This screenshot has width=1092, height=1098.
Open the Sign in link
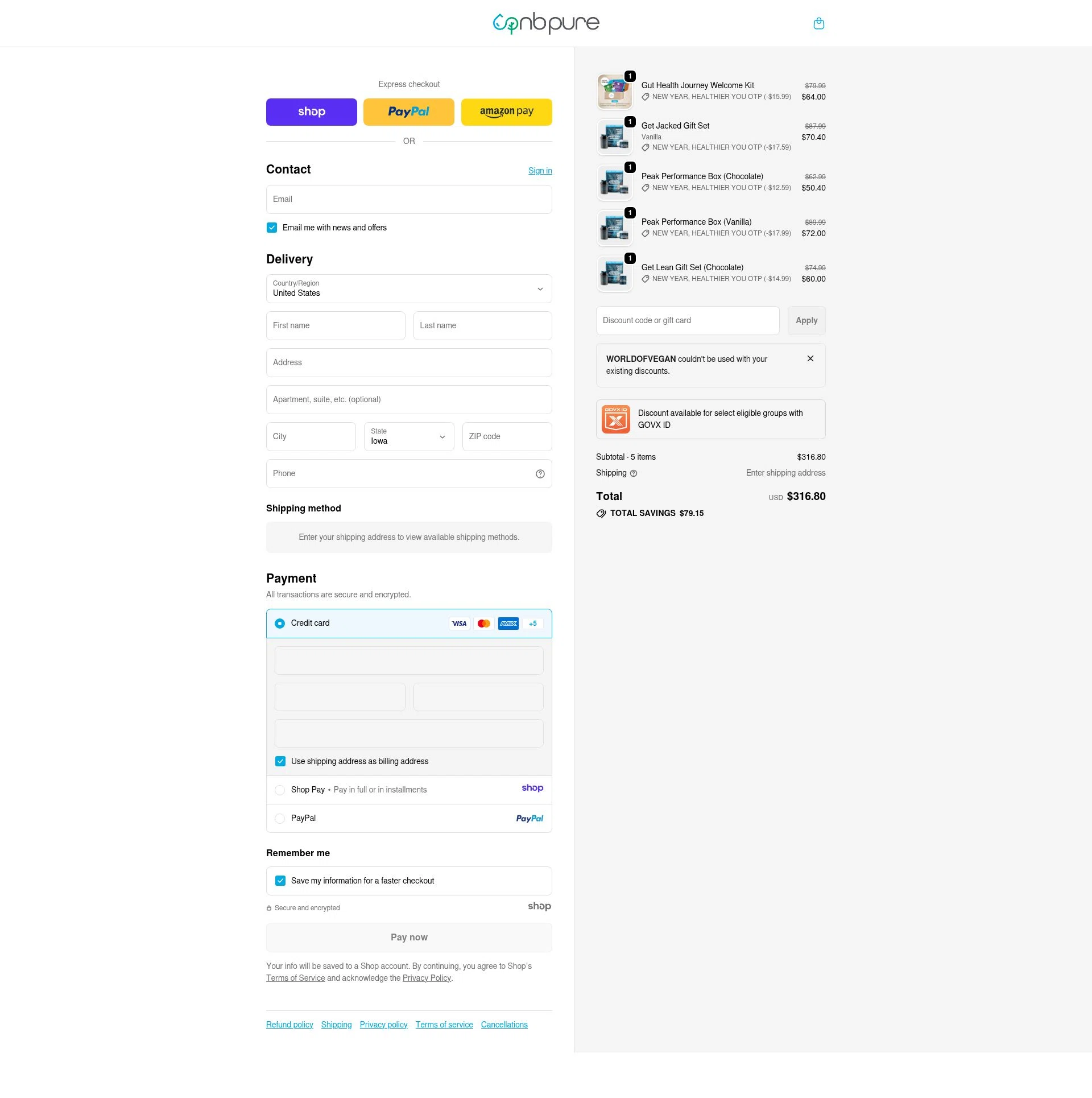tap(540, 170)
